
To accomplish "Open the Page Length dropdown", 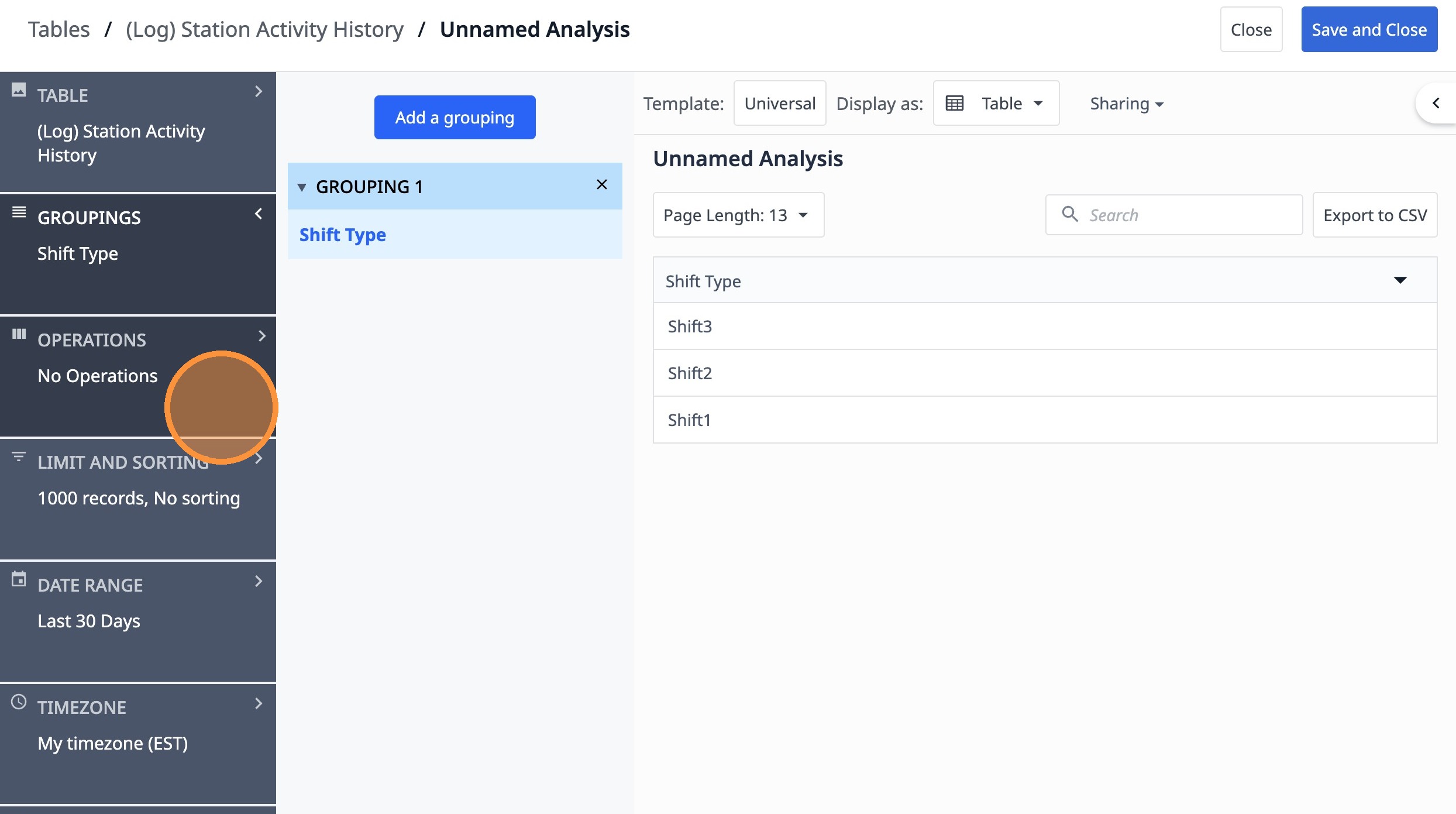I will 738,215.
